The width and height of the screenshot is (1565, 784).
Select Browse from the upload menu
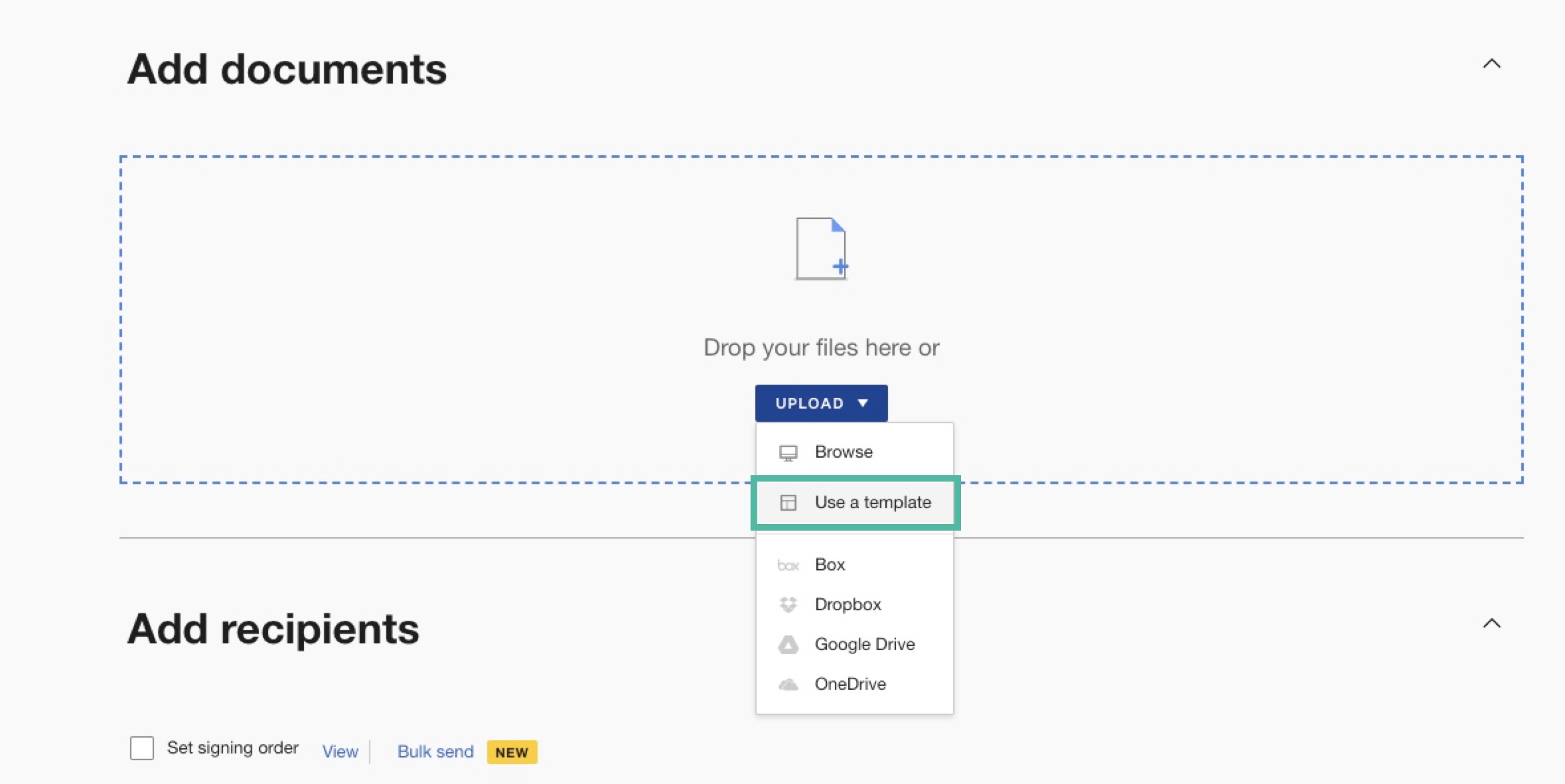[x=844, y=452]
